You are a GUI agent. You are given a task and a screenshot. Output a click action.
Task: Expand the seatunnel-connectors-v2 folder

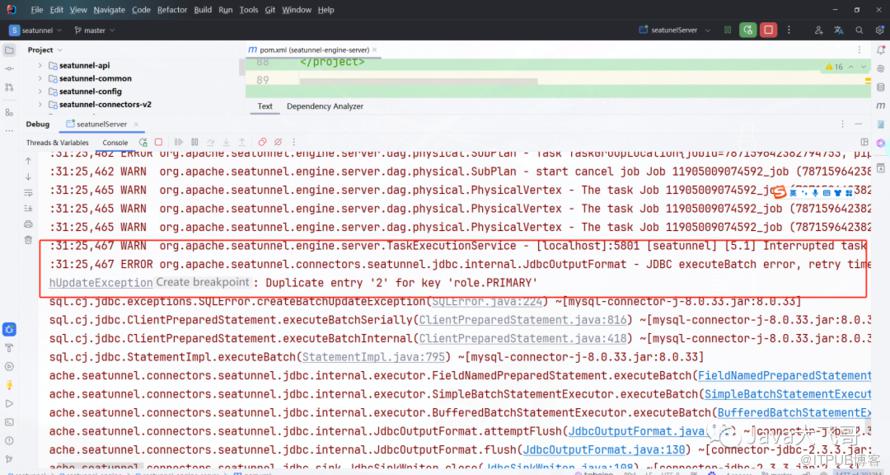tap(40, 104)
